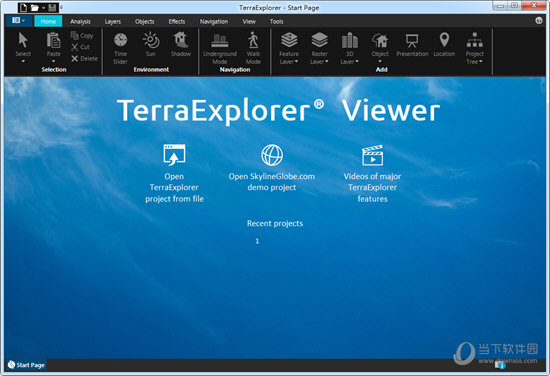Add a Location pin
The image size is (550, 376).
tap(444, 44)
